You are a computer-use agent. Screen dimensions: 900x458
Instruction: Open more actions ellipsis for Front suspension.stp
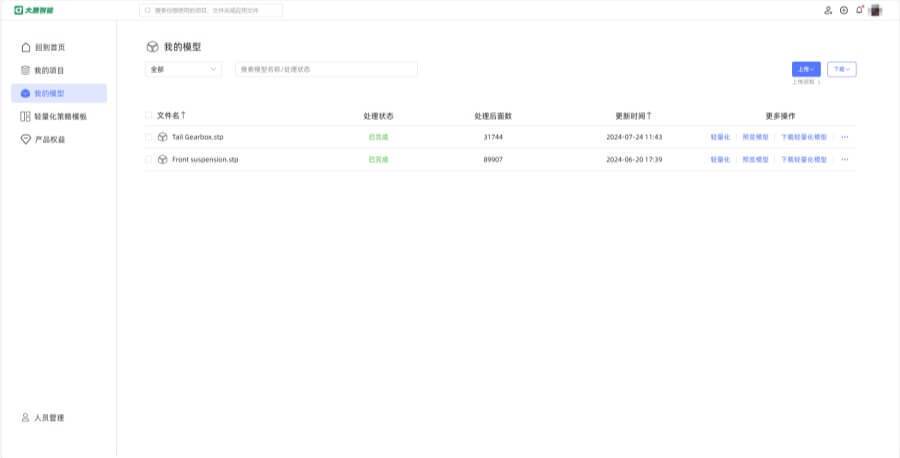844,160
